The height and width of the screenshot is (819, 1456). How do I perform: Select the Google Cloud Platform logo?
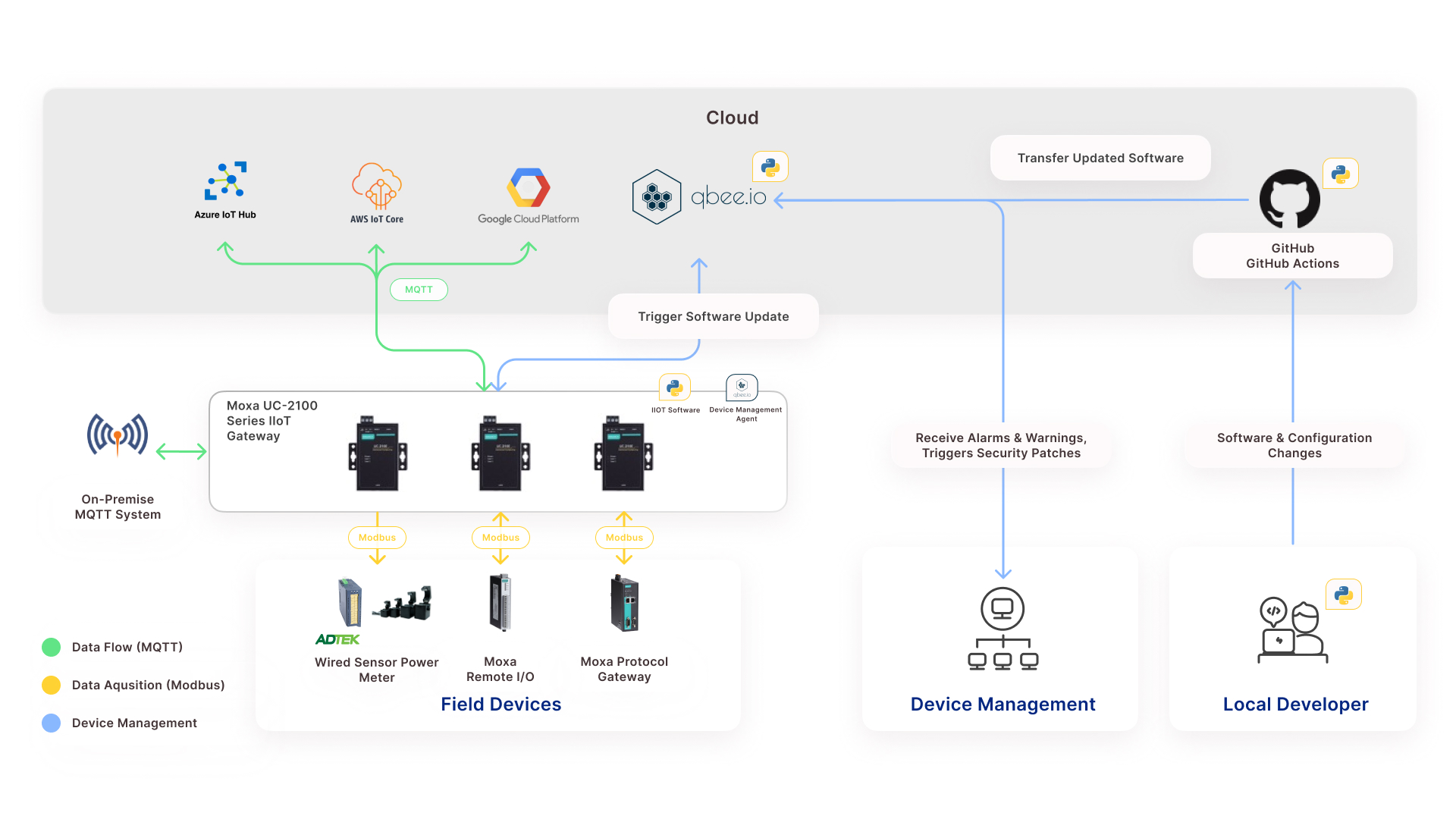(x=529, y=187)
